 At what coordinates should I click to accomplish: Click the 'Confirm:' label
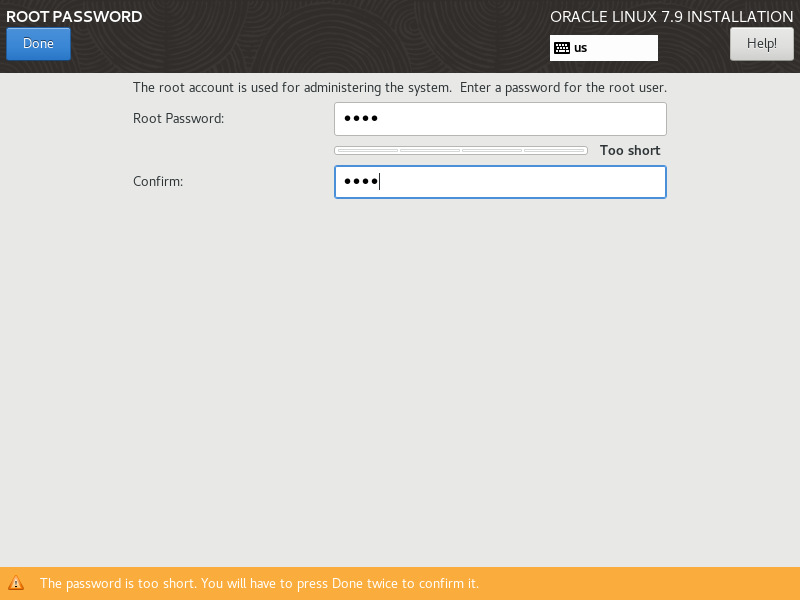click(x=158, y=182)
